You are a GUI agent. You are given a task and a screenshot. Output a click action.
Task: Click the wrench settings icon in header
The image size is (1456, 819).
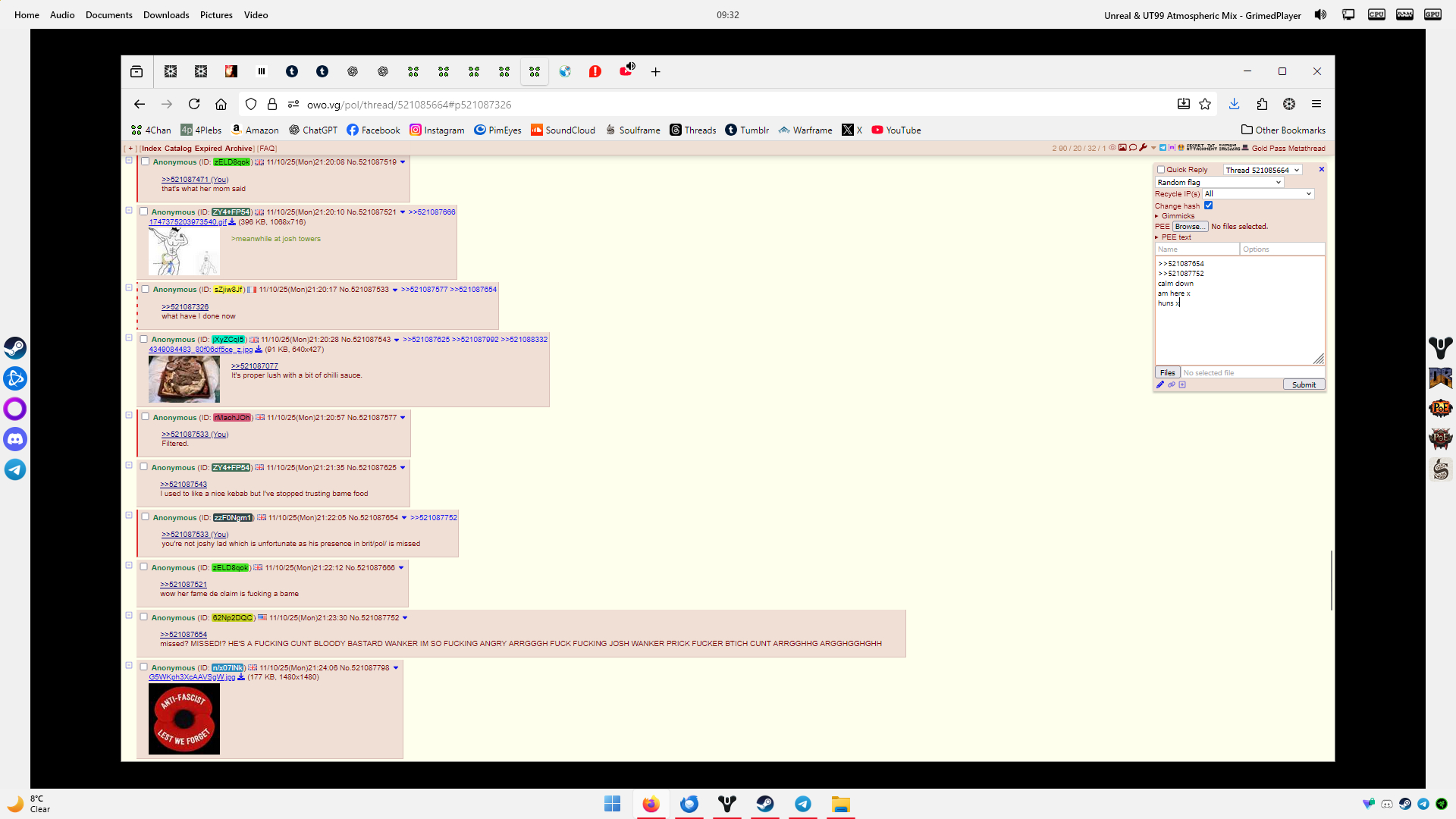click(1143, 148)
